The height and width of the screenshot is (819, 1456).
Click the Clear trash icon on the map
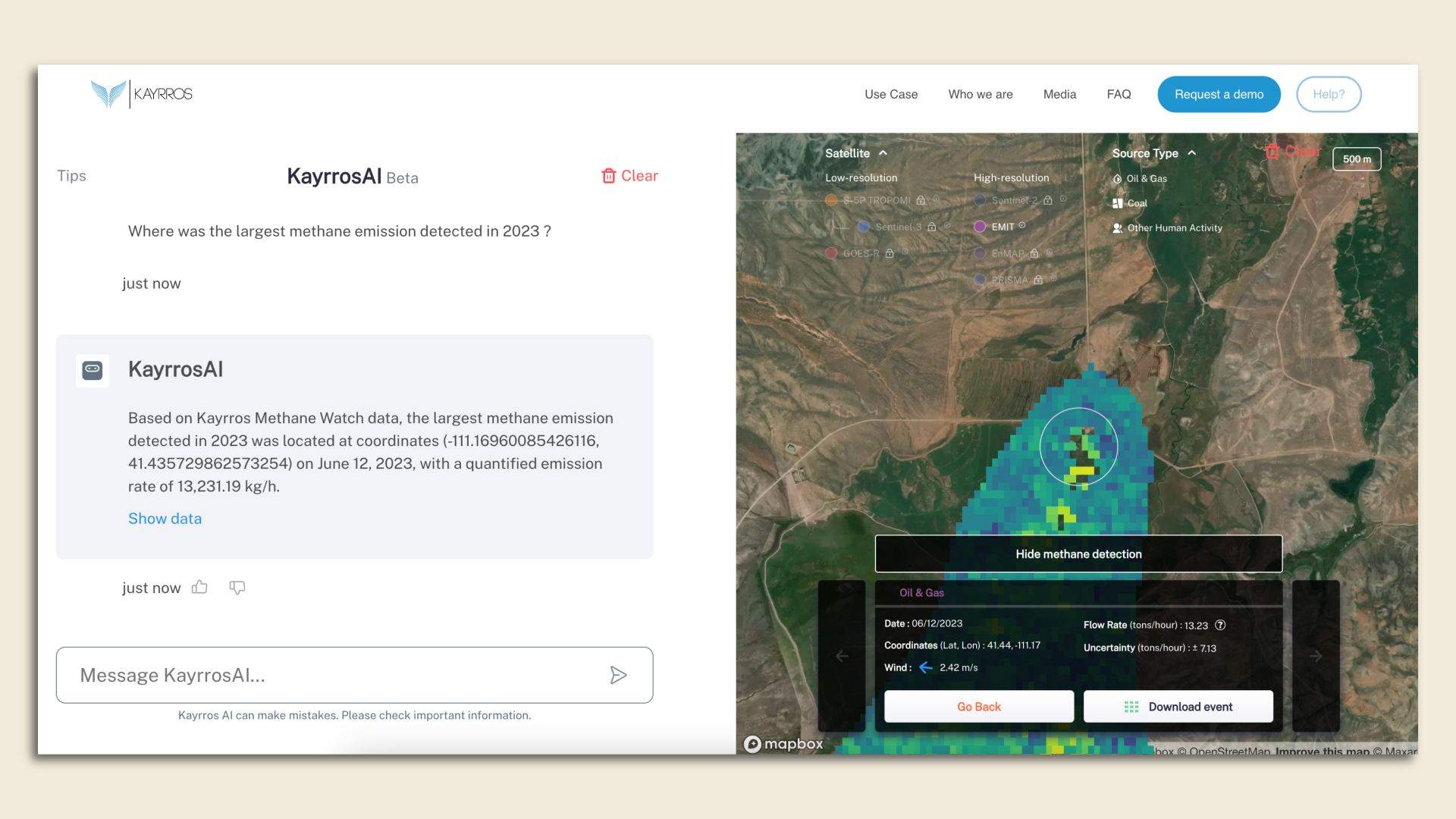(x=1273, y=151)
